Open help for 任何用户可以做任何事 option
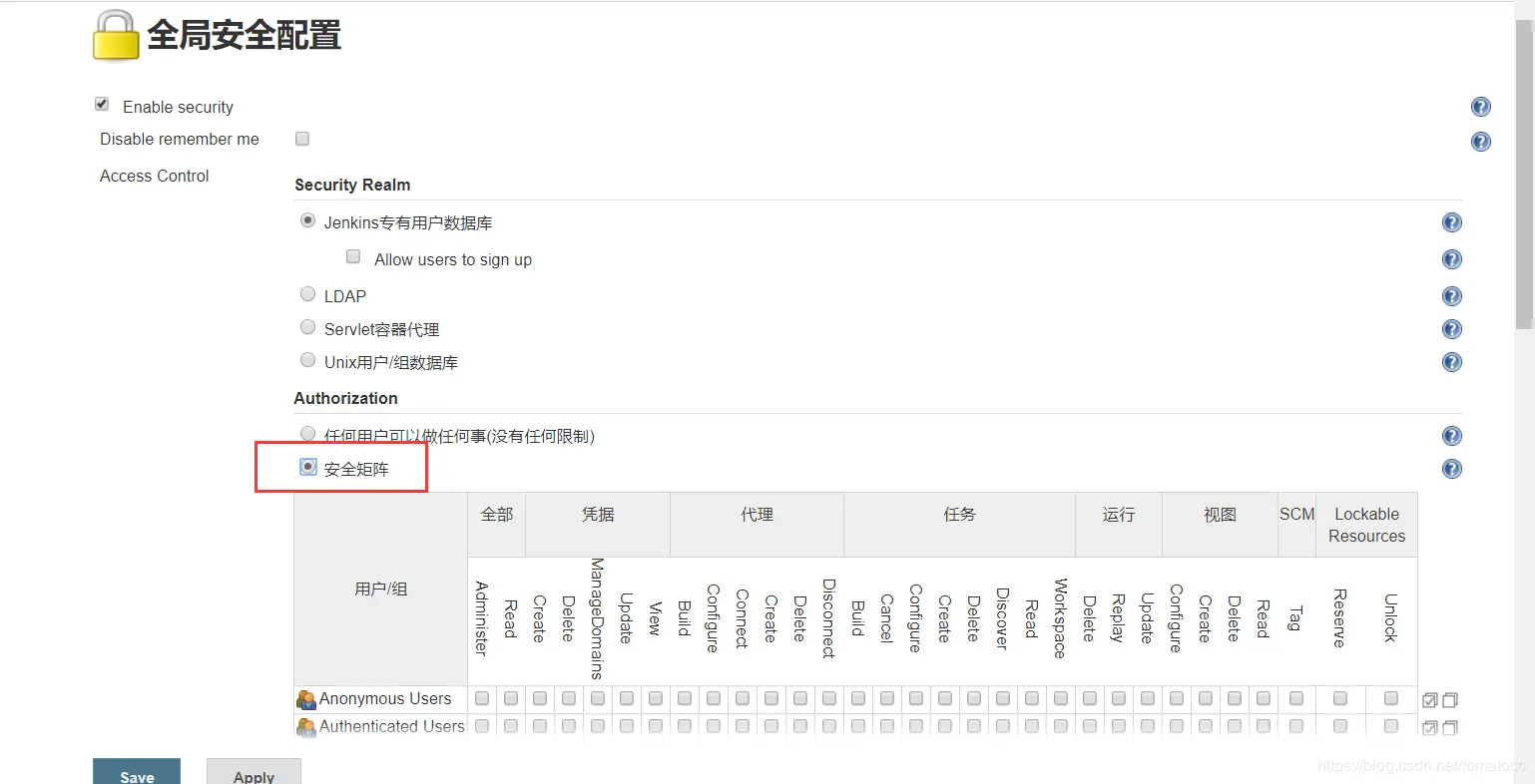Viewport: 1535px width, 784px height. click(1452, 436)
